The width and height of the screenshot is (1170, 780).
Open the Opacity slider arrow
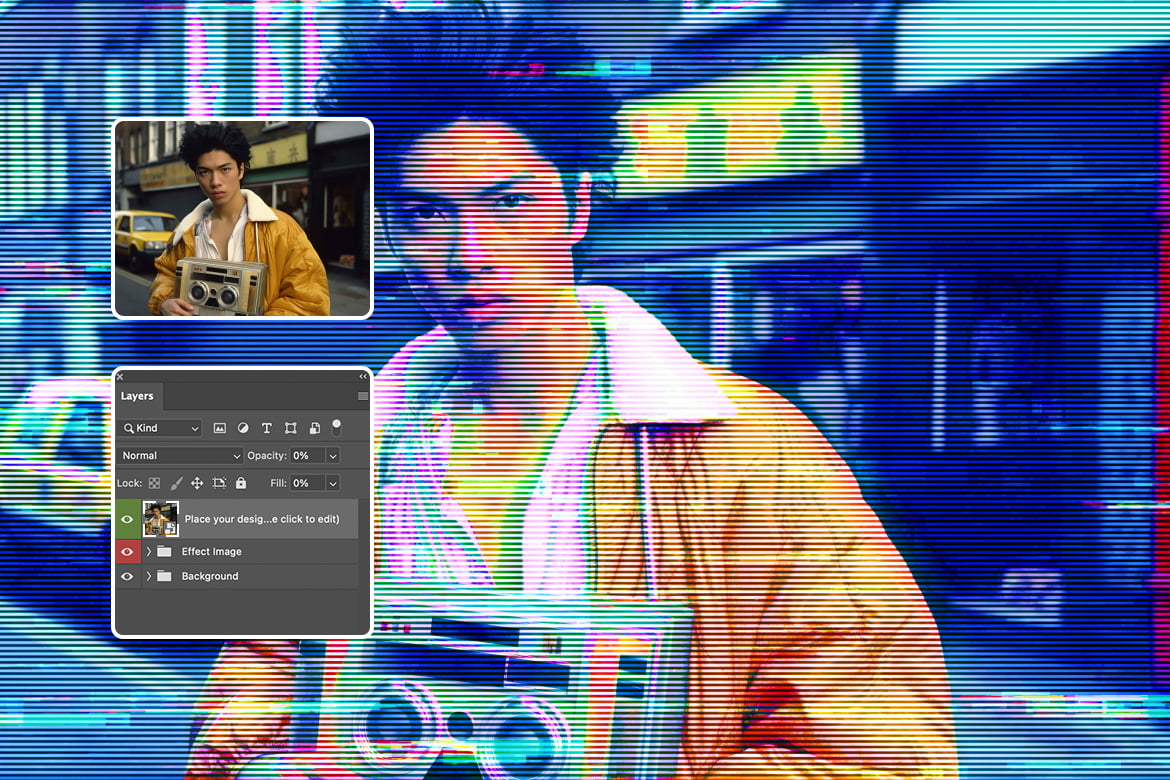tap(333, 455)
